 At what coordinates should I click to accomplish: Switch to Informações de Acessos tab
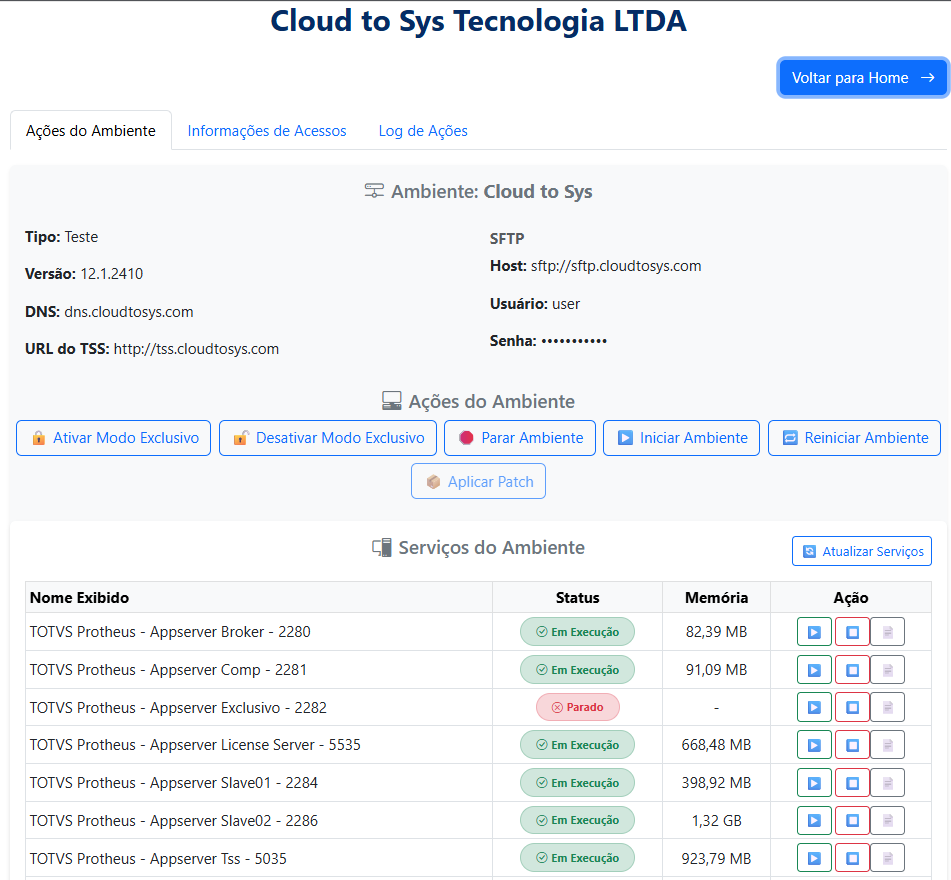coord(267,131)
